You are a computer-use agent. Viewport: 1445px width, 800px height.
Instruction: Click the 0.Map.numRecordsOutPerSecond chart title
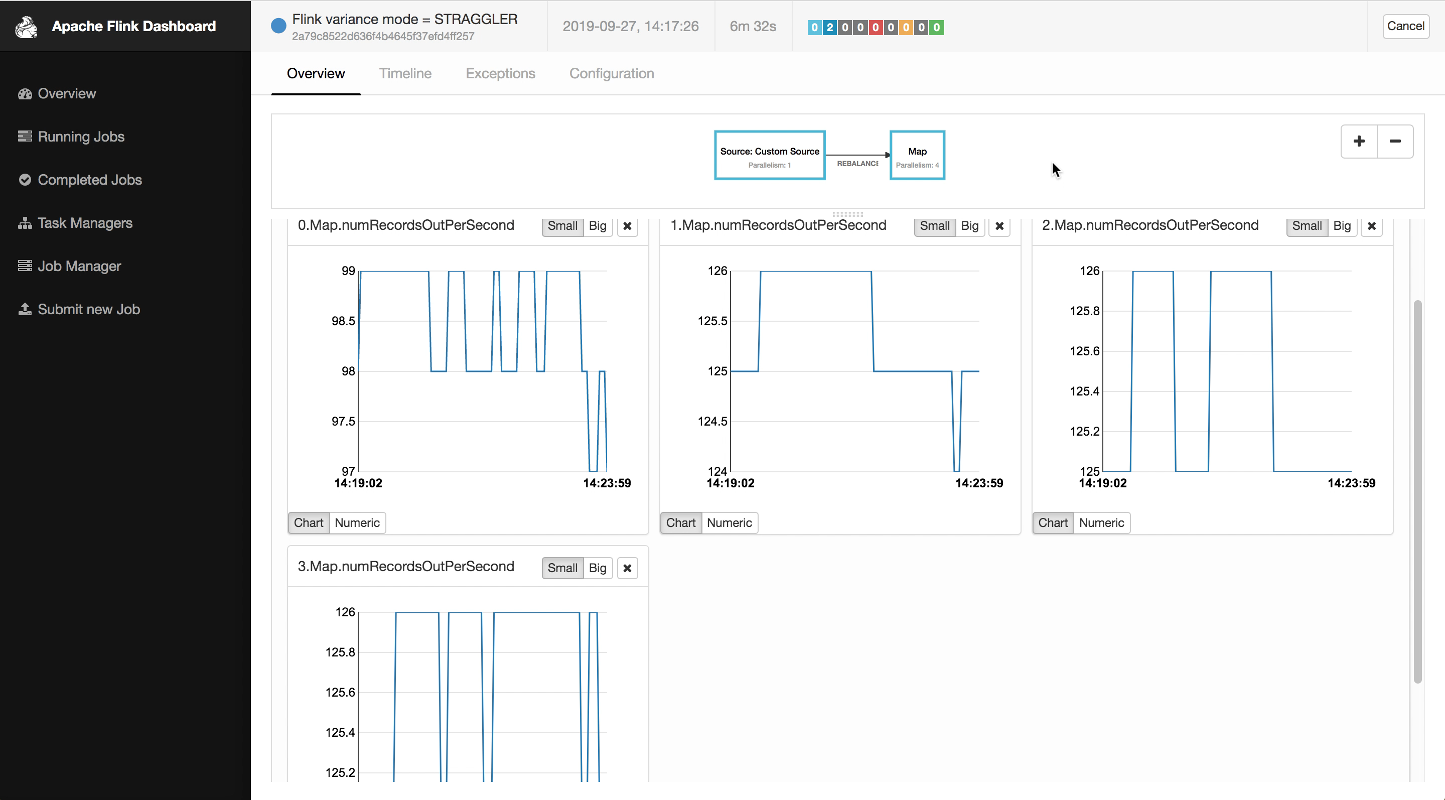tap(406, 225)
